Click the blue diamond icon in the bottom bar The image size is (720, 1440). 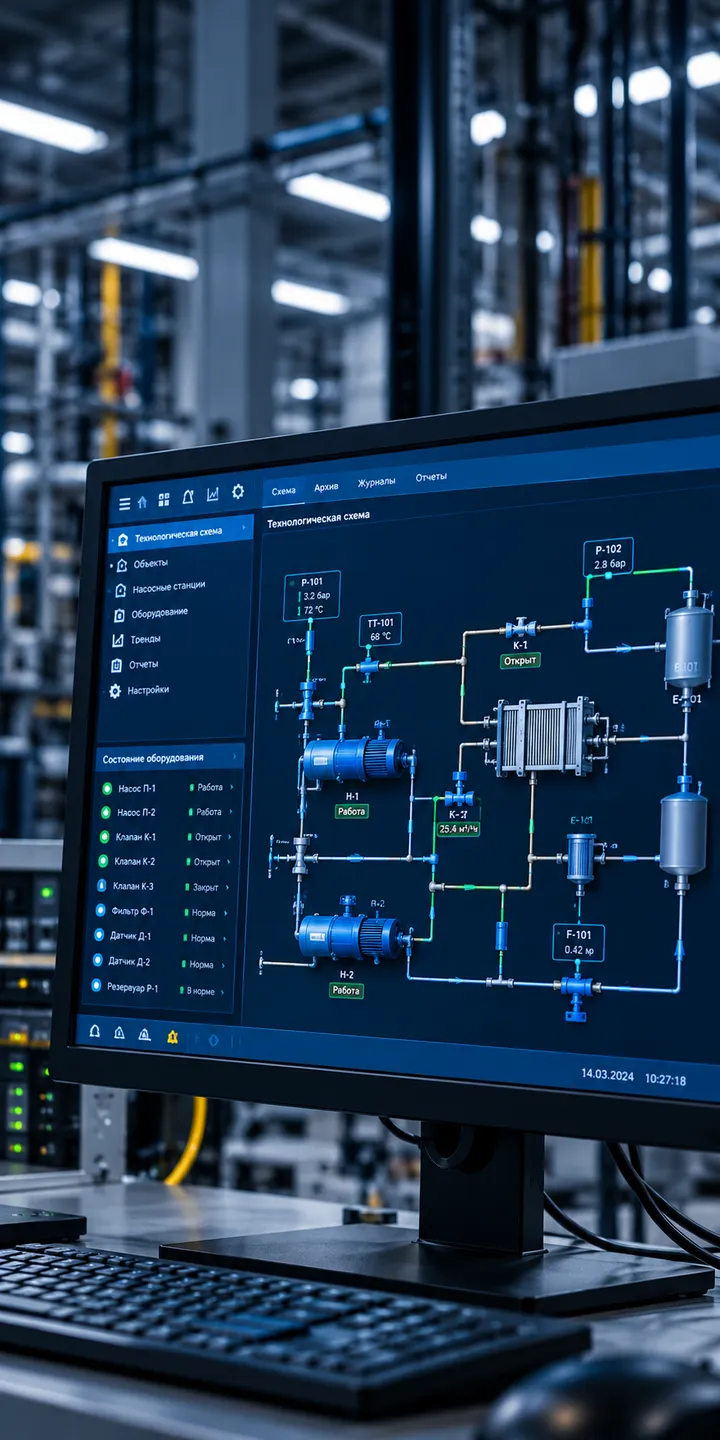point(213,1040)
